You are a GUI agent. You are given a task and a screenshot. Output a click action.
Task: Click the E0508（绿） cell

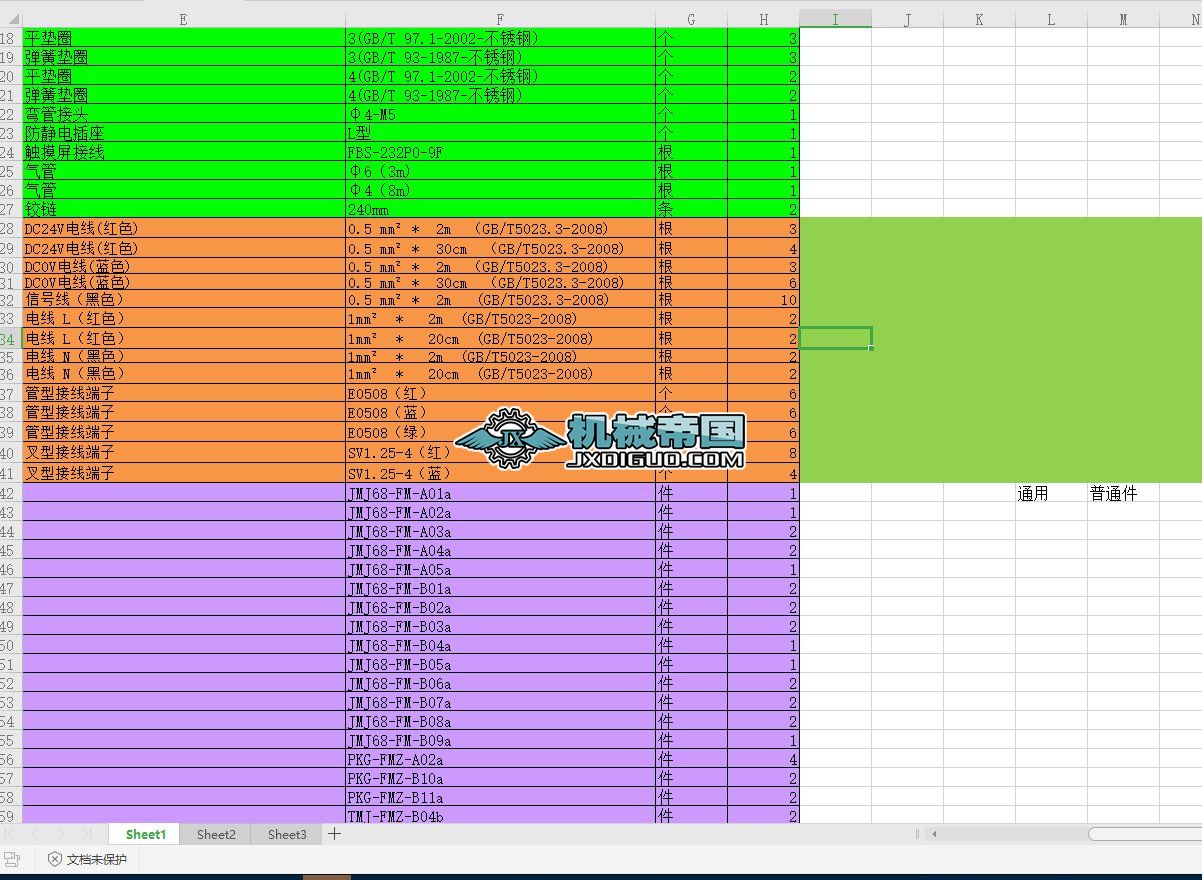coord(500,432)
